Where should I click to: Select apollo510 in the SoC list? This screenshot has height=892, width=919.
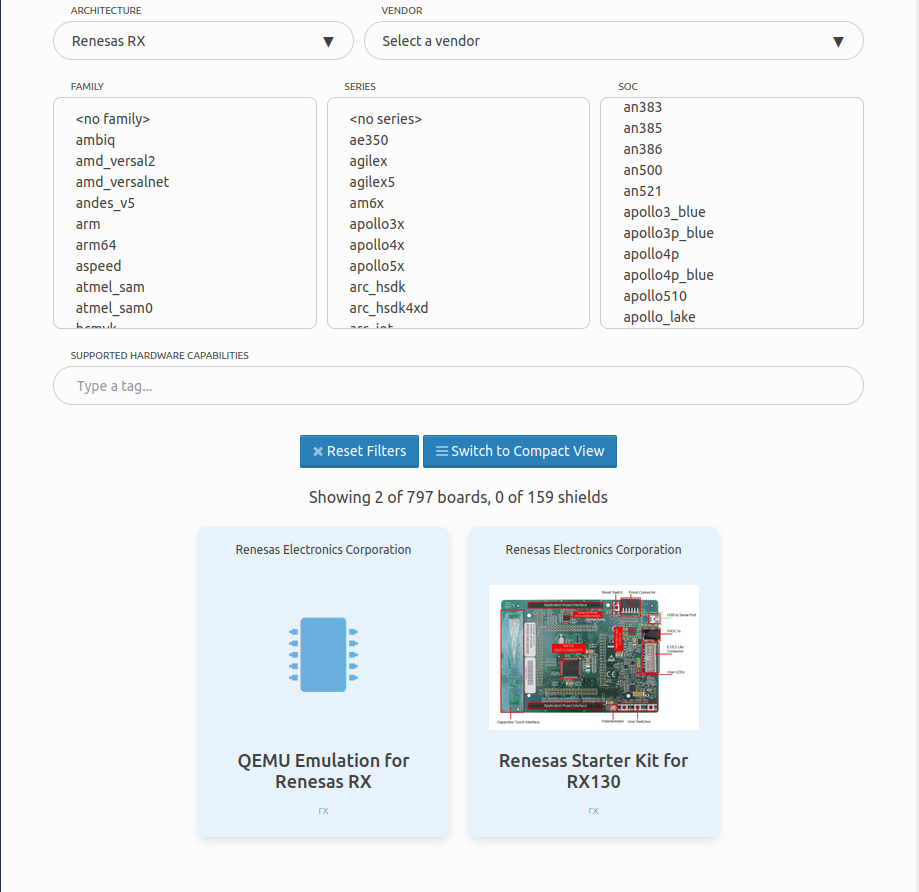click(x=655, y=297)
